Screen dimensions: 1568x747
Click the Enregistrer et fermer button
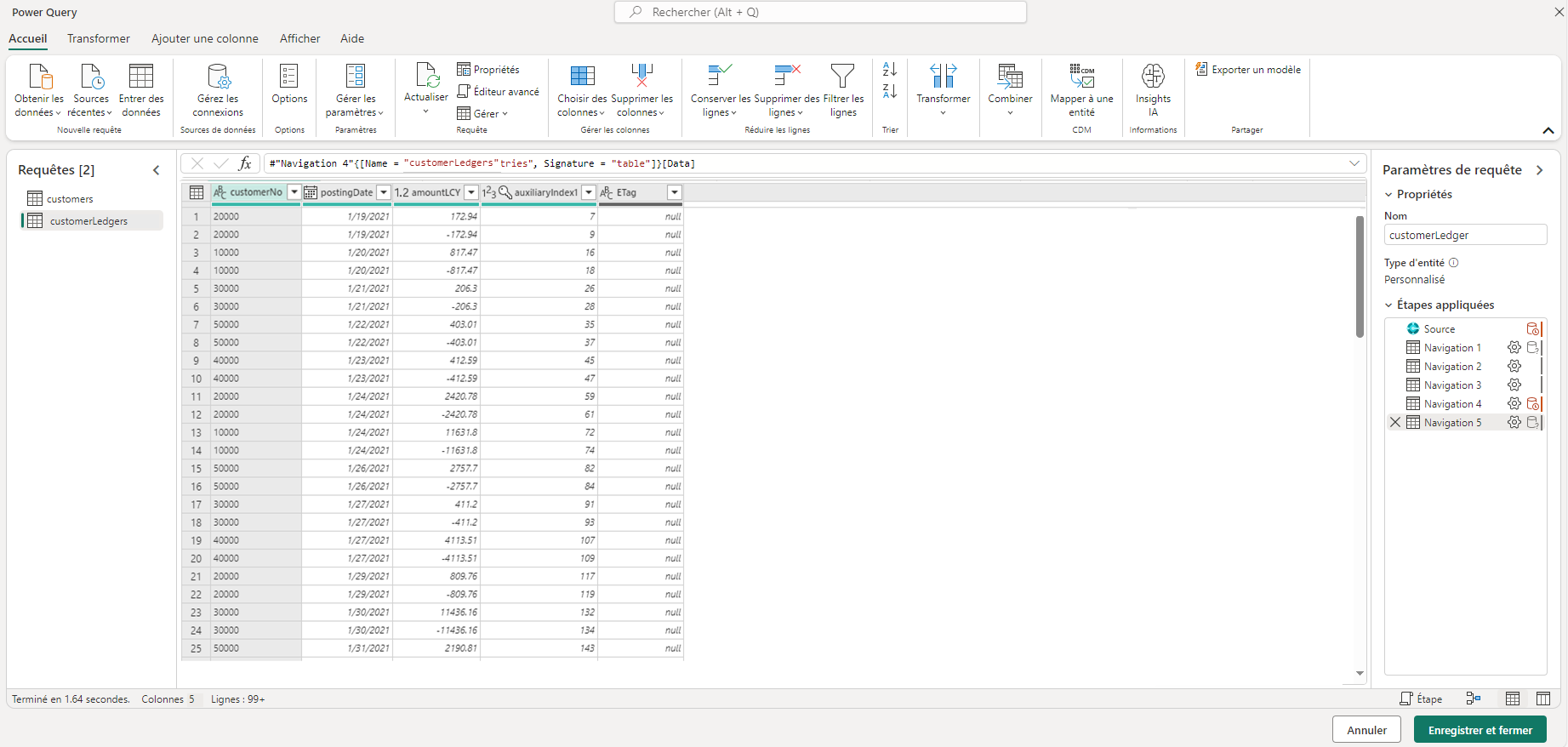pos(1480,730)
